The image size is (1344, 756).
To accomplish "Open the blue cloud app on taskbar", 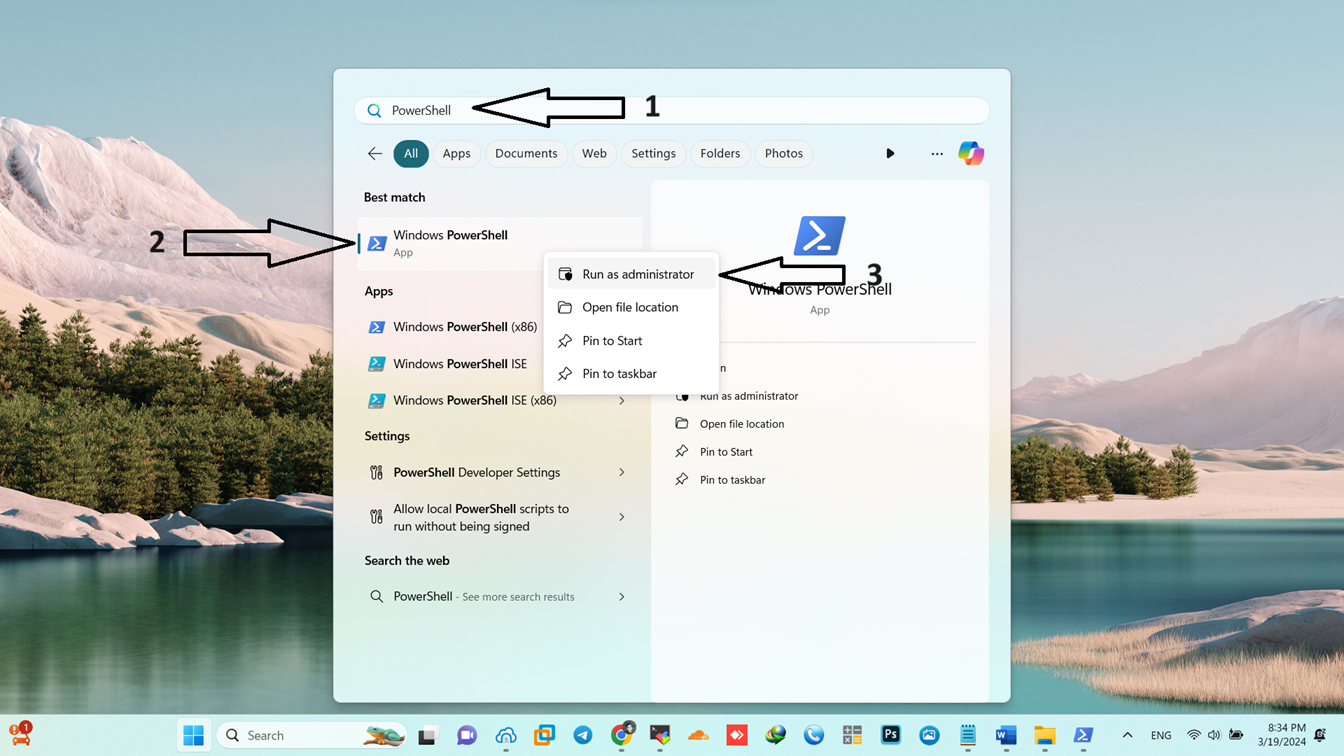I will pyautogui.click(x=506, y=736).
